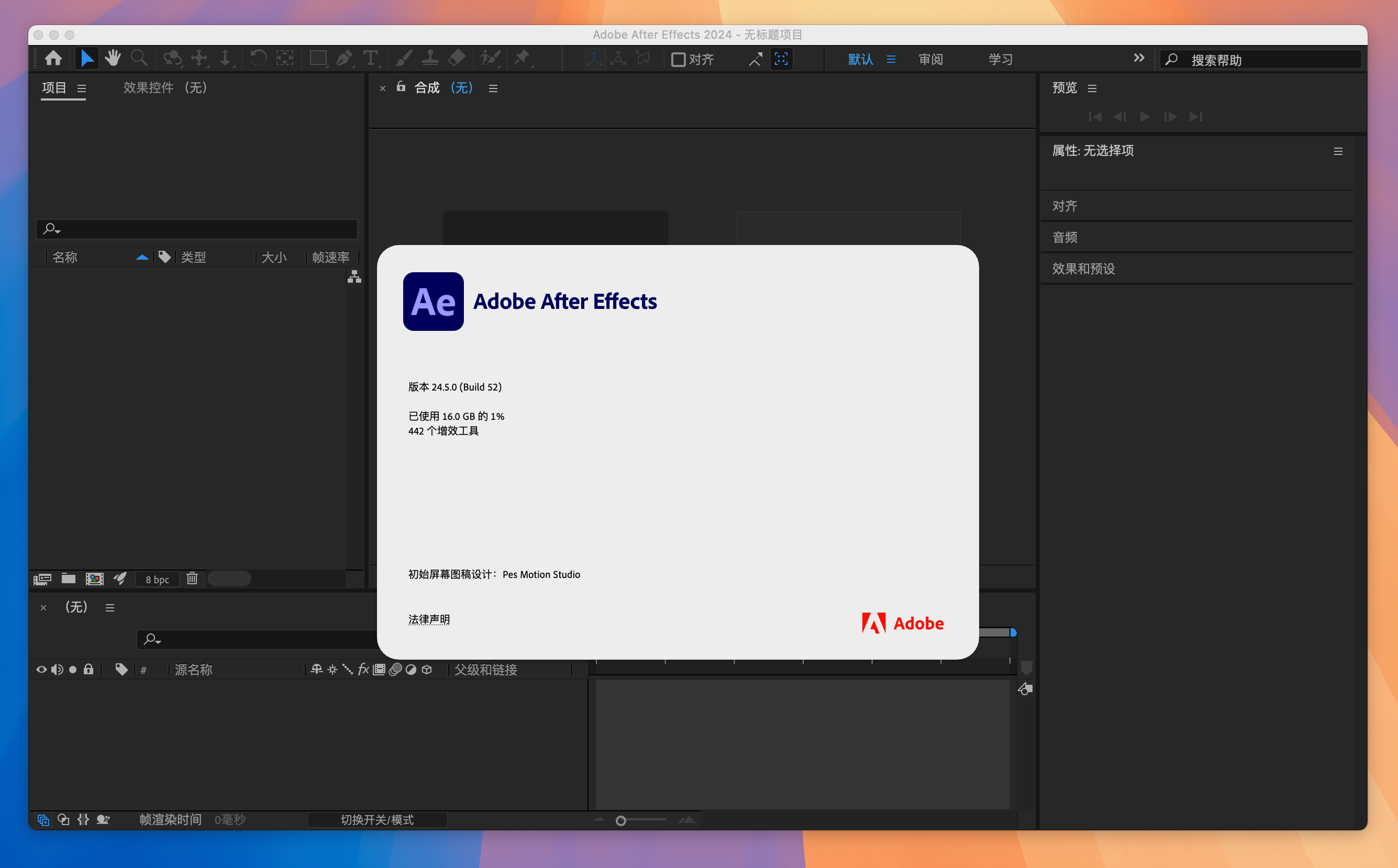The height and width of the screenshot is (868, 1398).
Task: Select the Clone Stamp tool
Action: [430, 59]
